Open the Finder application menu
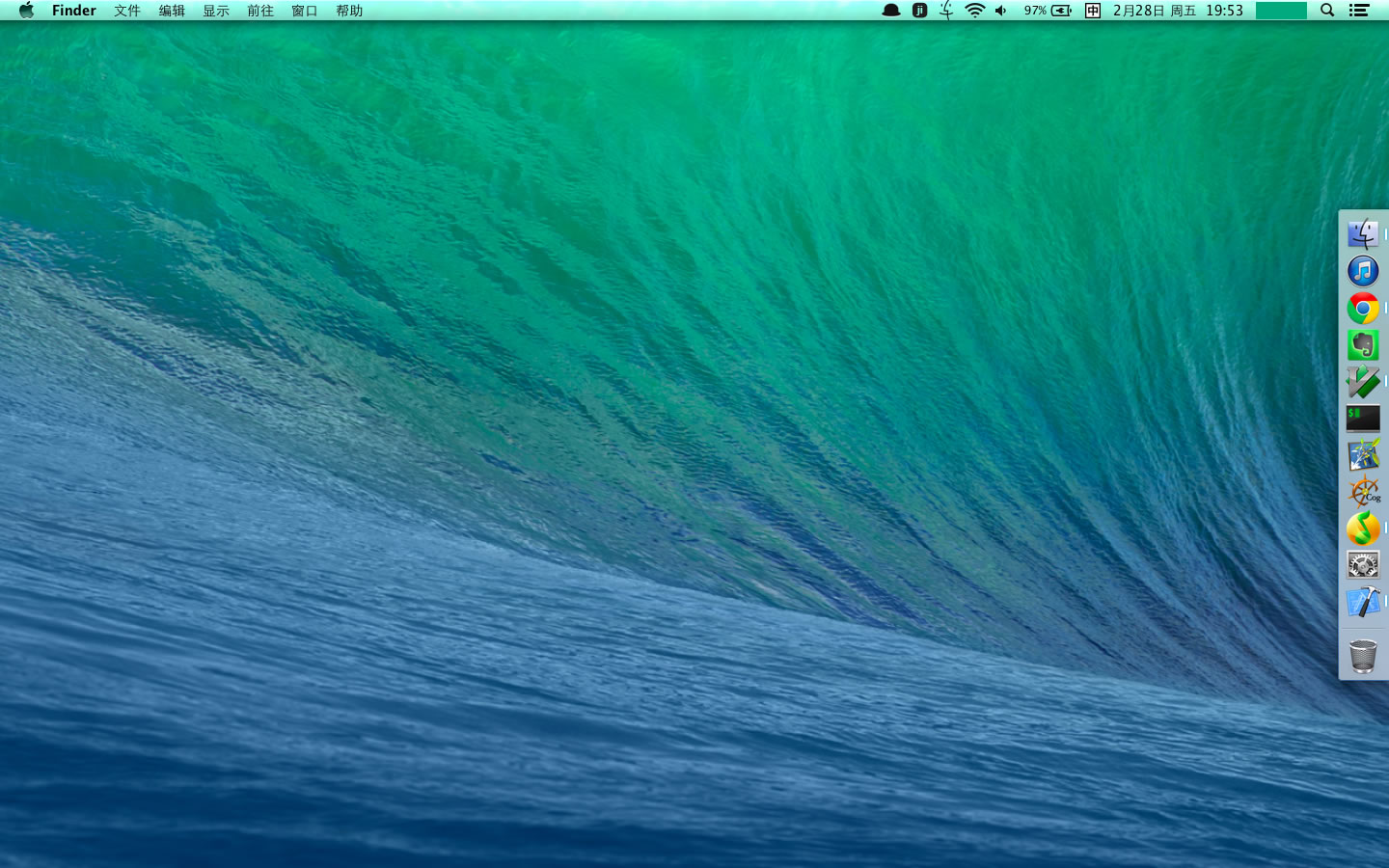The height and width of the screenshot is (868, 1389). 74,11
